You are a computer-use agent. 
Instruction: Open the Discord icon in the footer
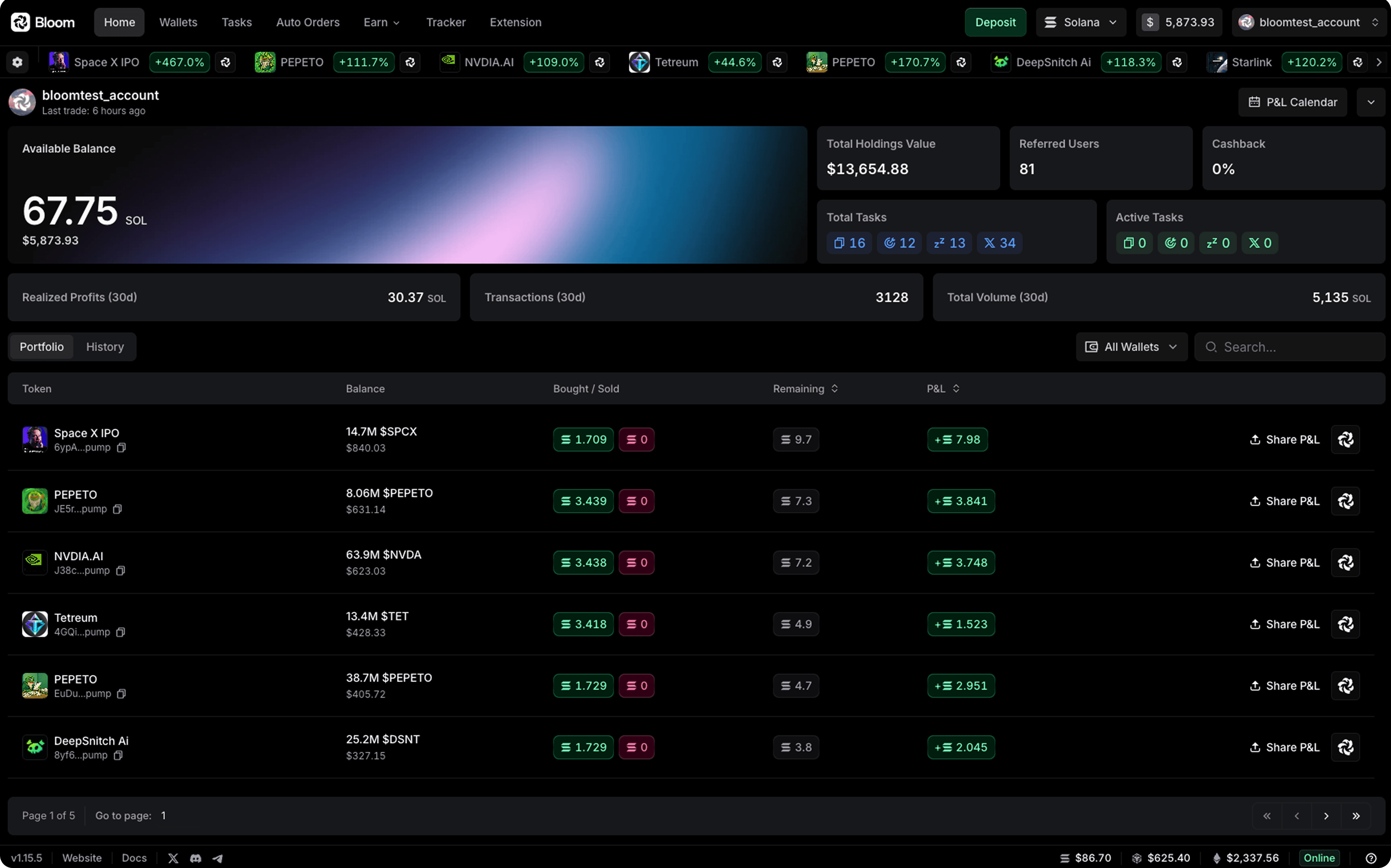pyautogui.click(x=195, y=858)
